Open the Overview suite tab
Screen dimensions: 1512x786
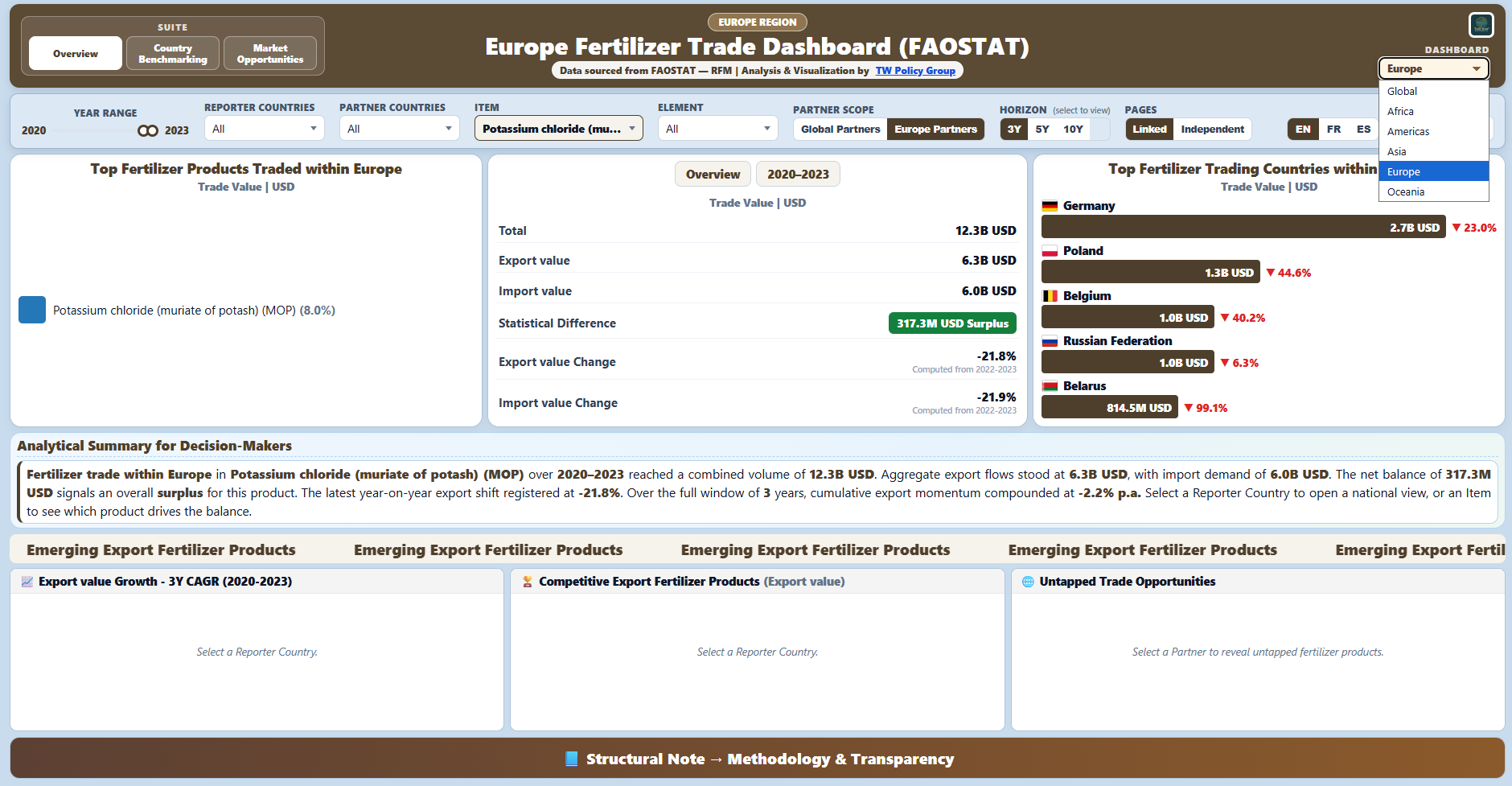tap(76, 54)
